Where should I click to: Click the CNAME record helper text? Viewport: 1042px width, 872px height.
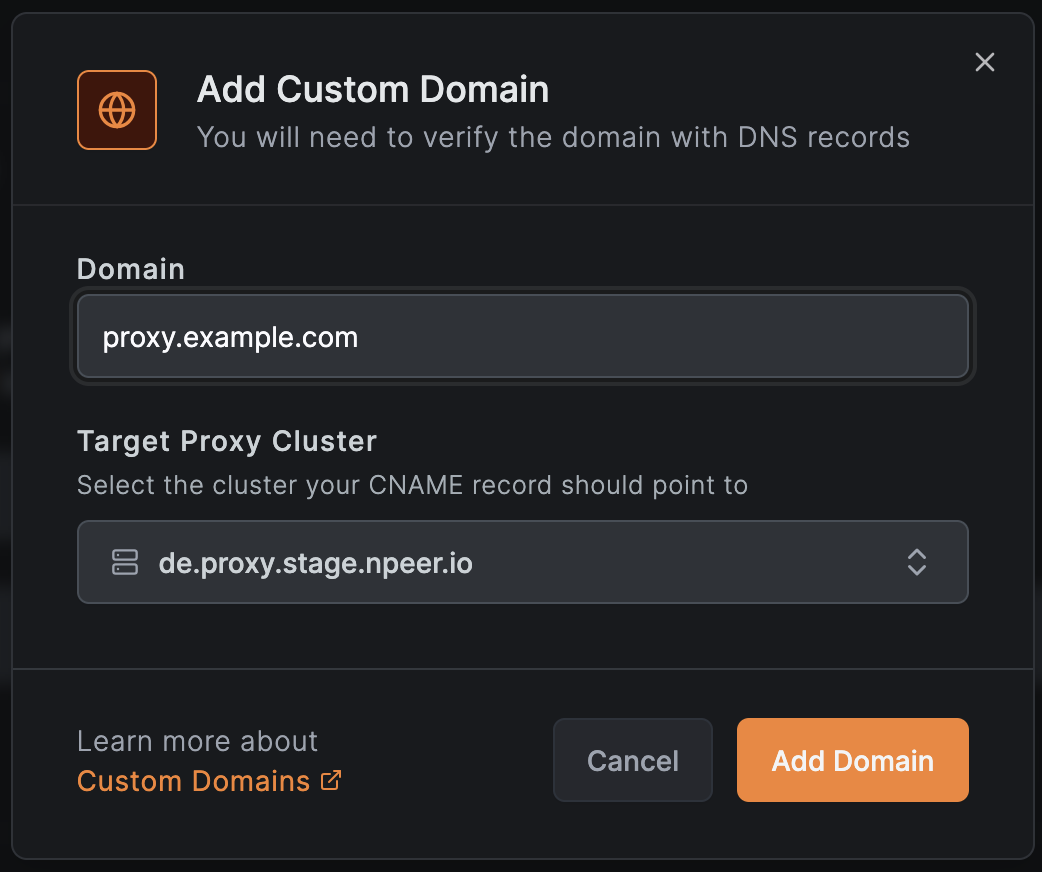412,485
